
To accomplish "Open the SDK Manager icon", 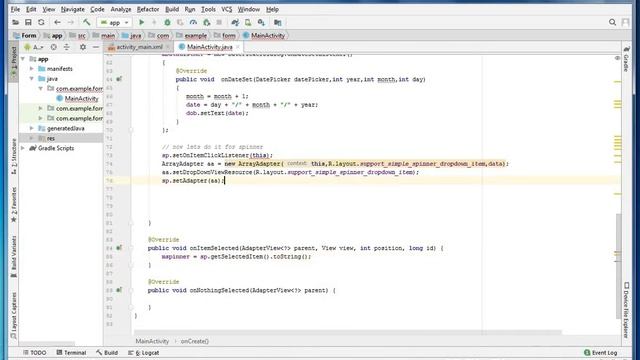I will 261,22.
